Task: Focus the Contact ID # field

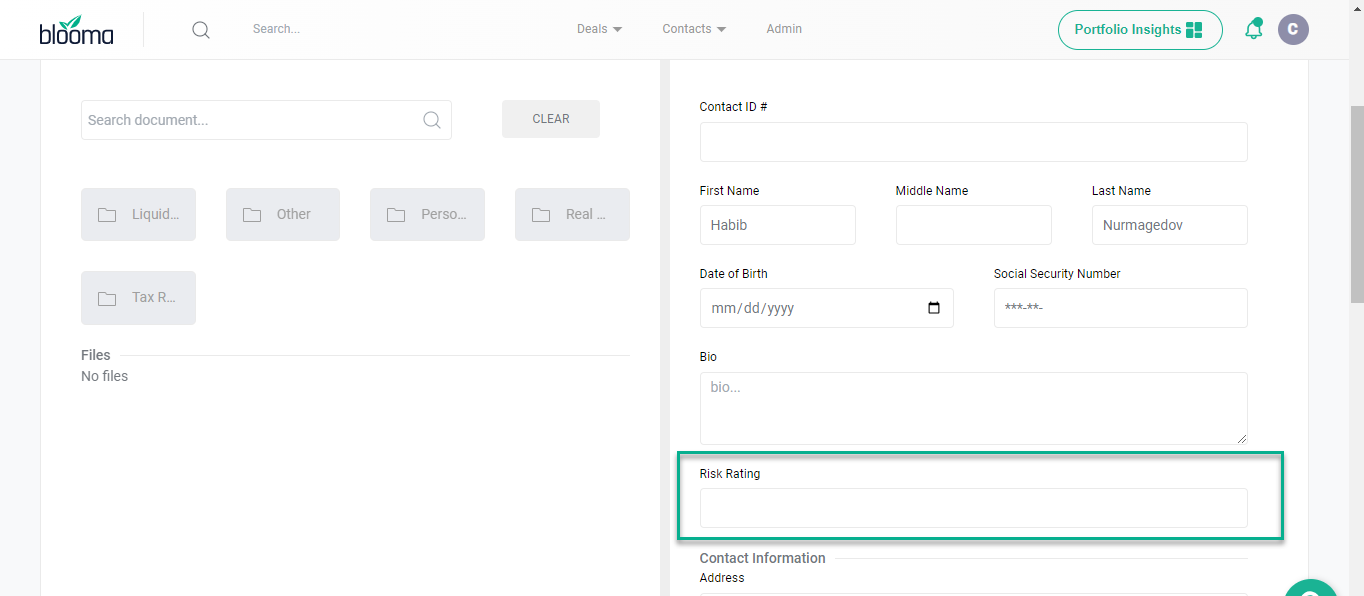Action: [x=973, y=142]
